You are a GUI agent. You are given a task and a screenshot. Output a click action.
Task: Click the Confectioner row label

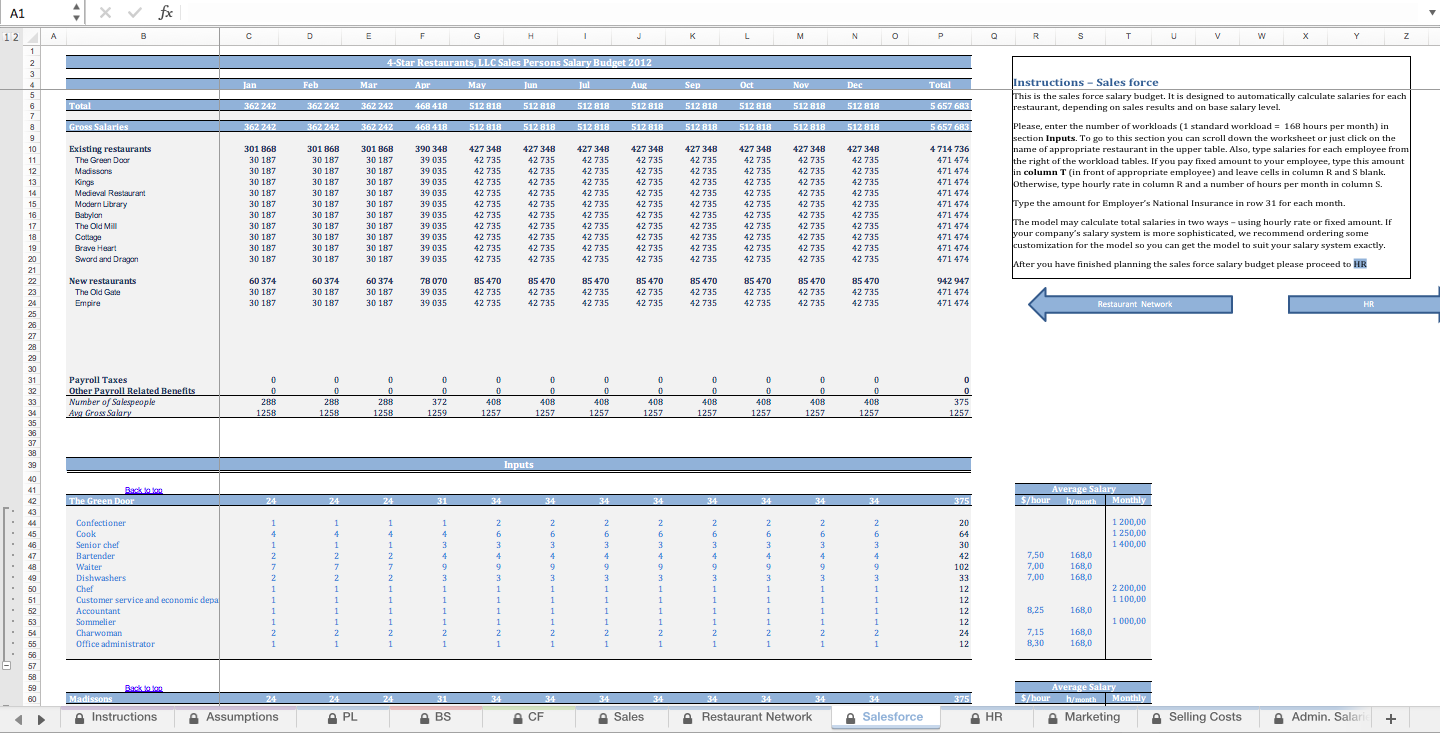[101, 523]
